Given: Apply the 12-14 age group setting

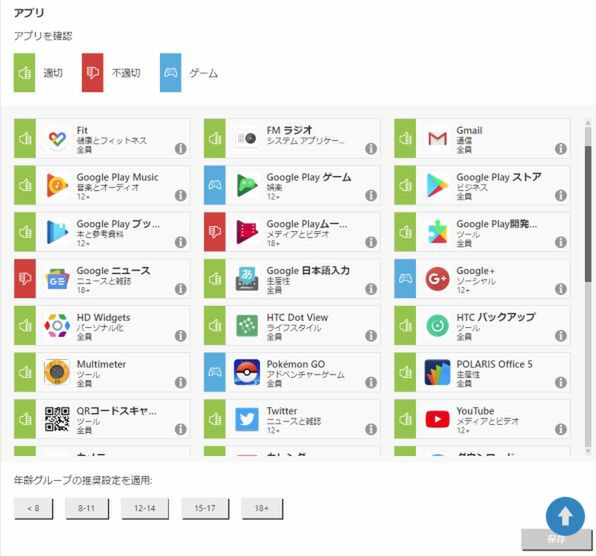Looking at the screenshot, I should (145, 508).
